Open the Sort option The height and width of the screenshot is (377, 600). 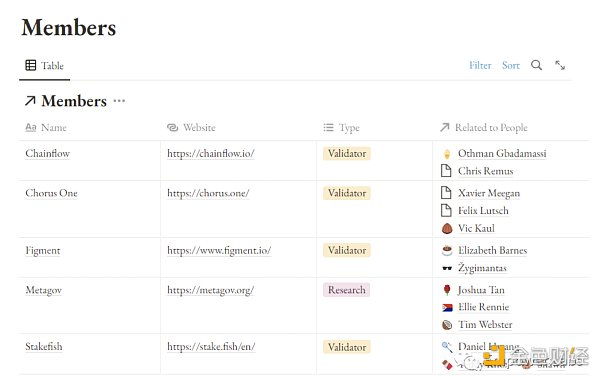[510, 65]
